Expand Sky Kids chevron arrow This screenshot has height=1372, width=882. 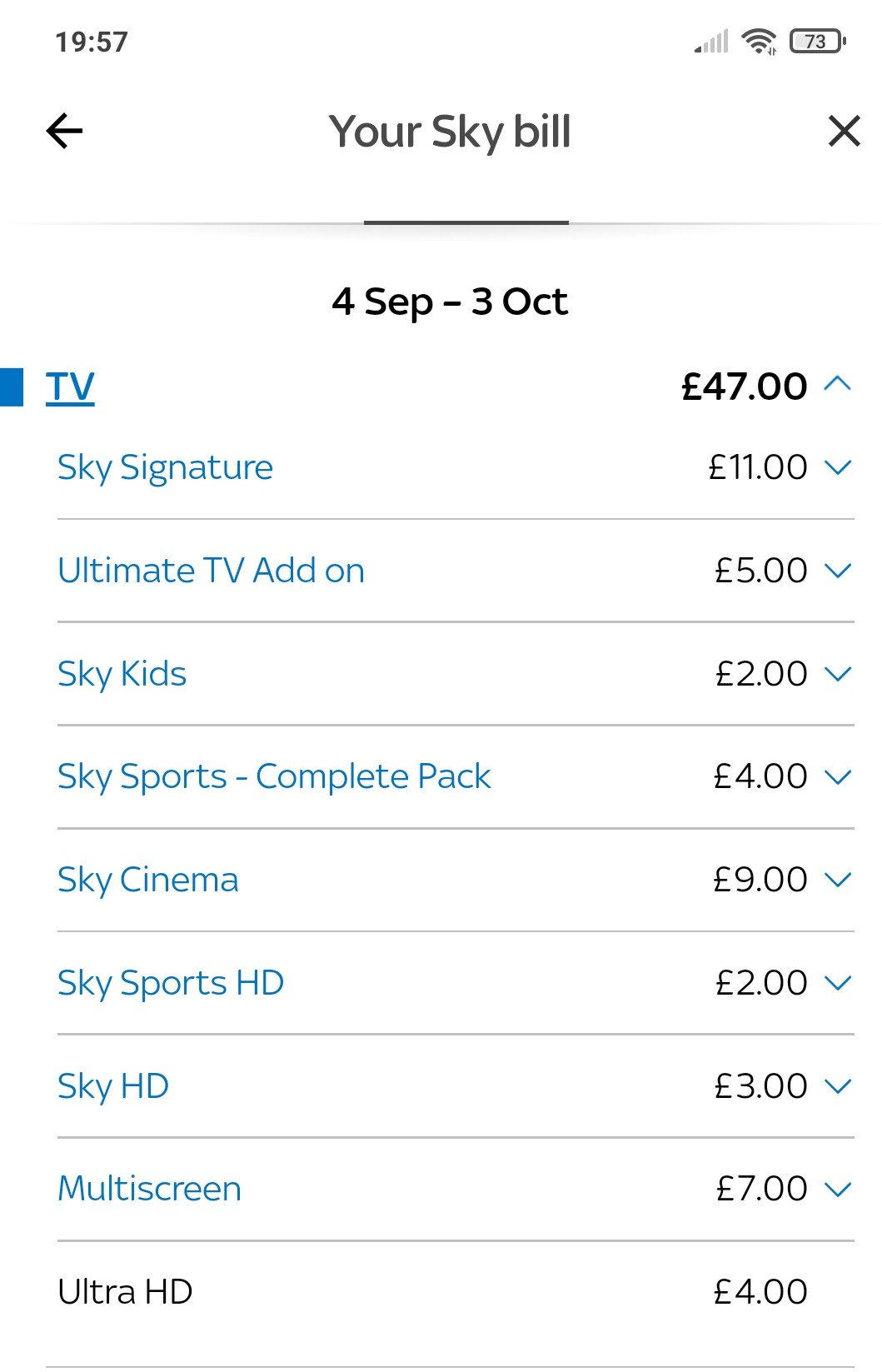click(837, 674)
